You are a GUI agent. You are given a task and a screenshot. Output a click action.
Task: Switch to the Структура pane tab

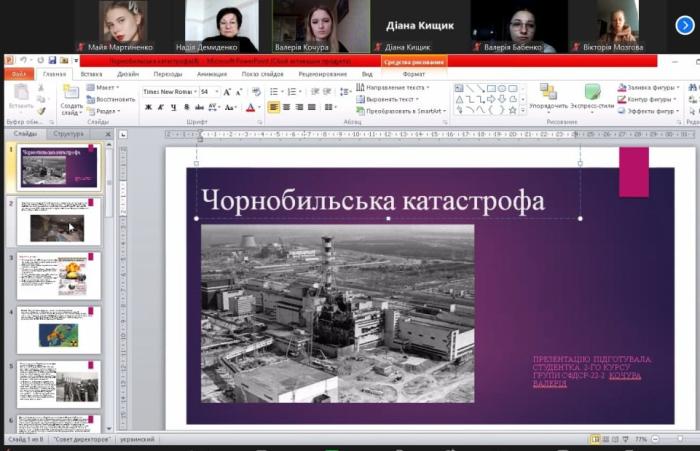[x=68, y=134]
